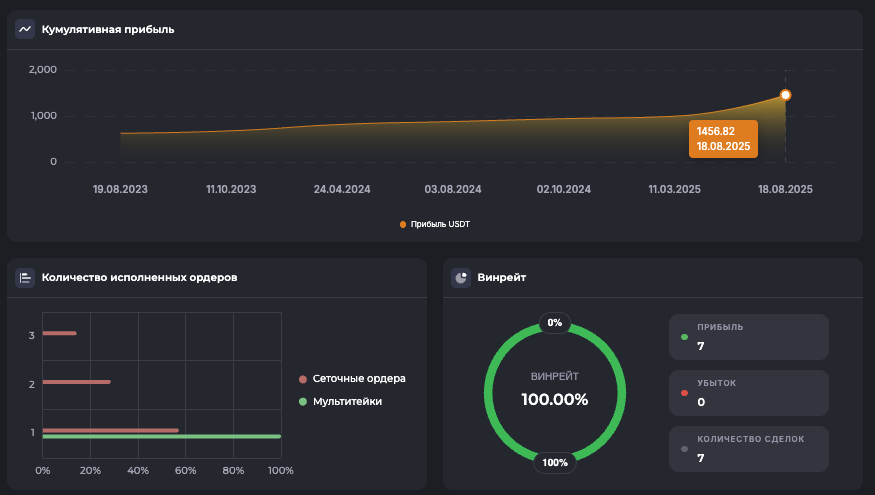Click the cumulative profit line chart icon

[25, 29]
